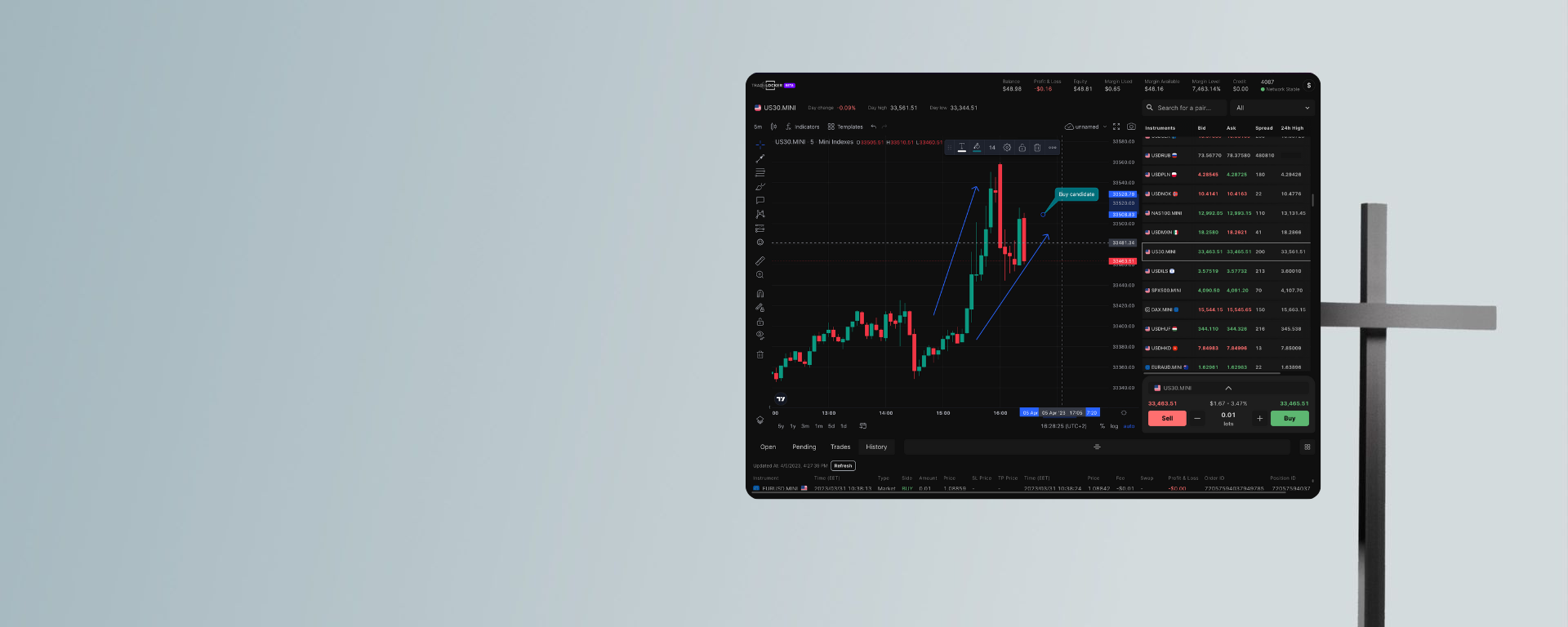This screenshot has height=627, width=1568.
Task: Switch to the Trades tab
Action: 840,447
